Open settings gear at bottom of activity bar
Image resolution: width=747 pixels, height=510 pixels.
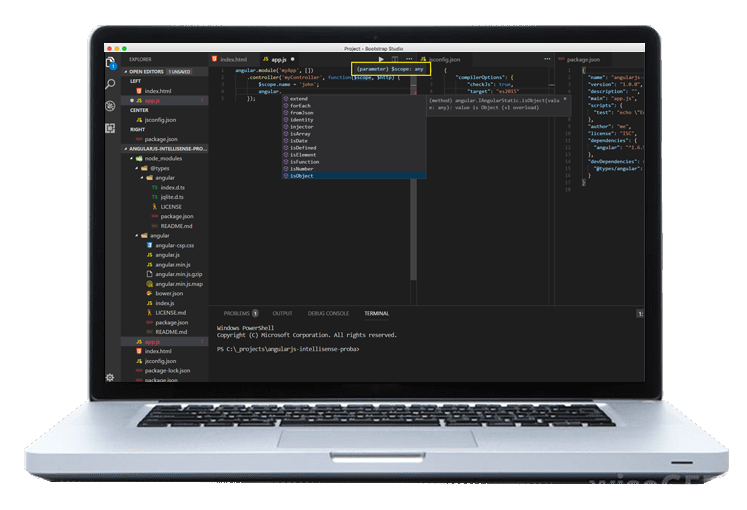[110, 377]
